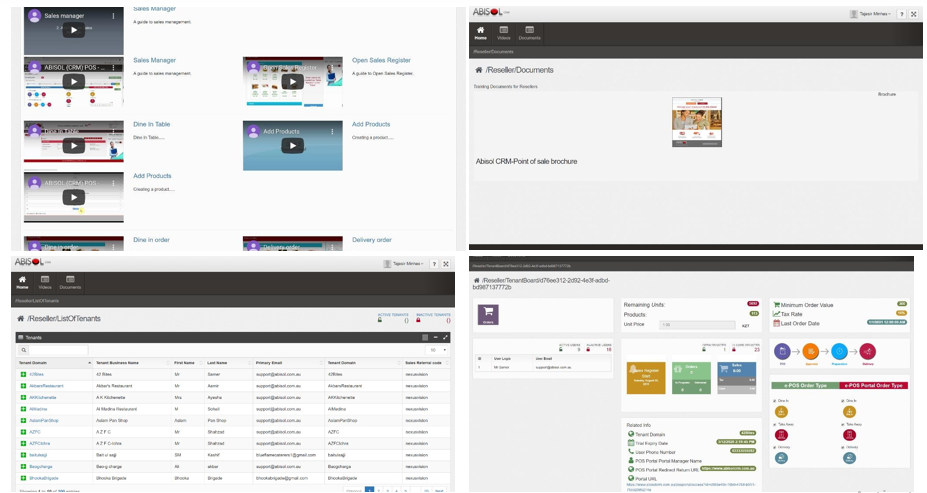Click help question mark on Documents page
Image resolution: width=927 pixels, height=493 pixels.
point(901,14)
